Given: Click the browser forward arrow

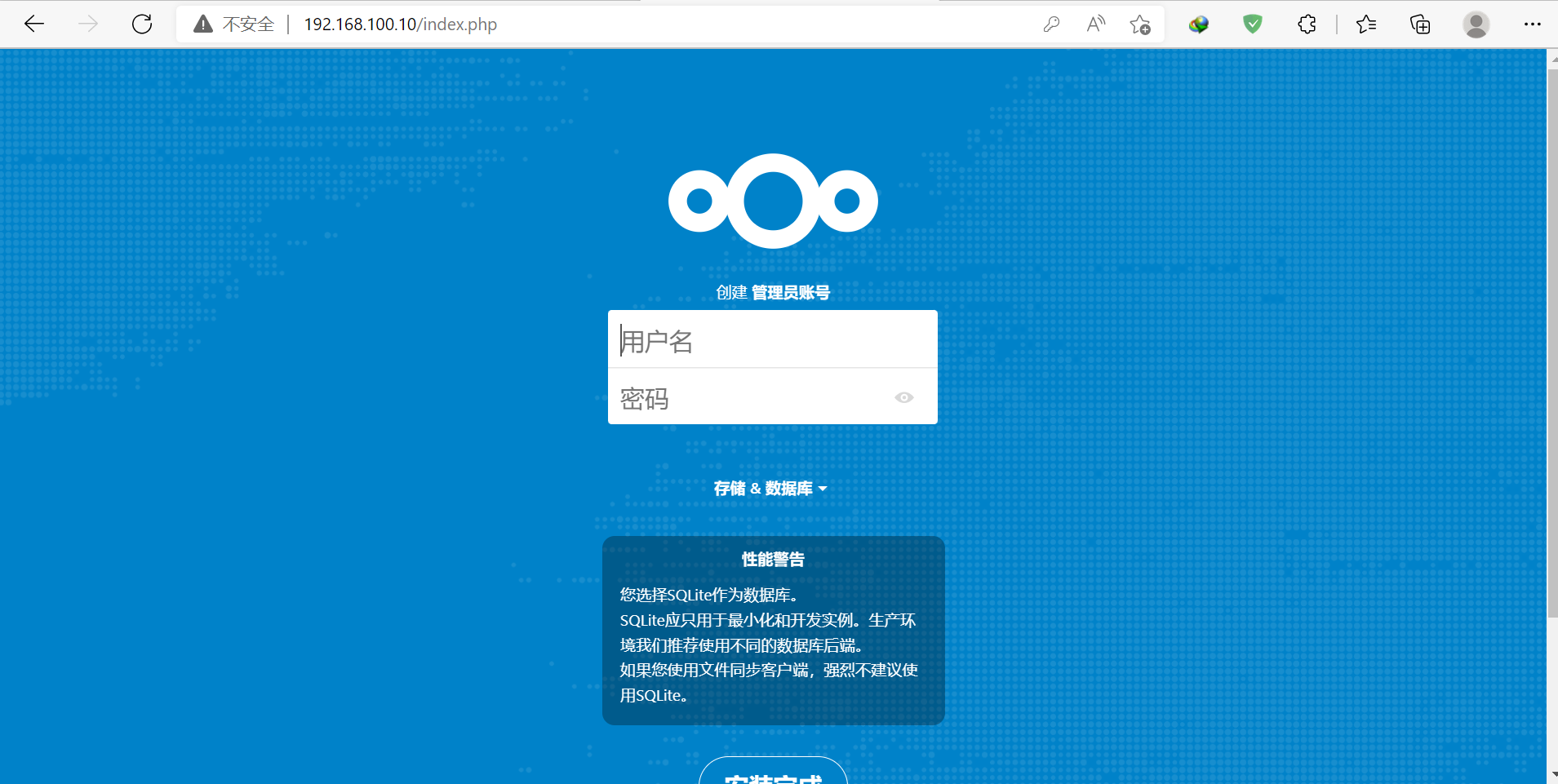Looking at the screenshot, I should pyautogui.click(x=88, y=24).
